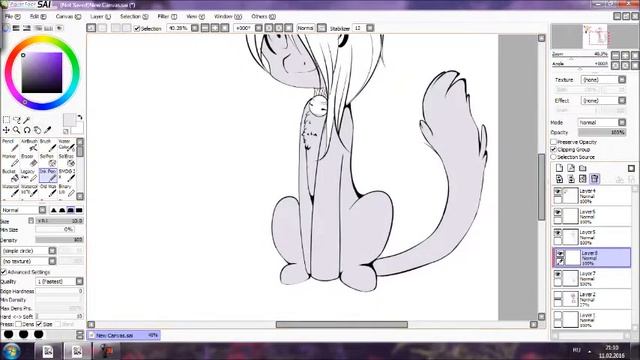
Task: Select the hand pan tool
Action: 37,130
